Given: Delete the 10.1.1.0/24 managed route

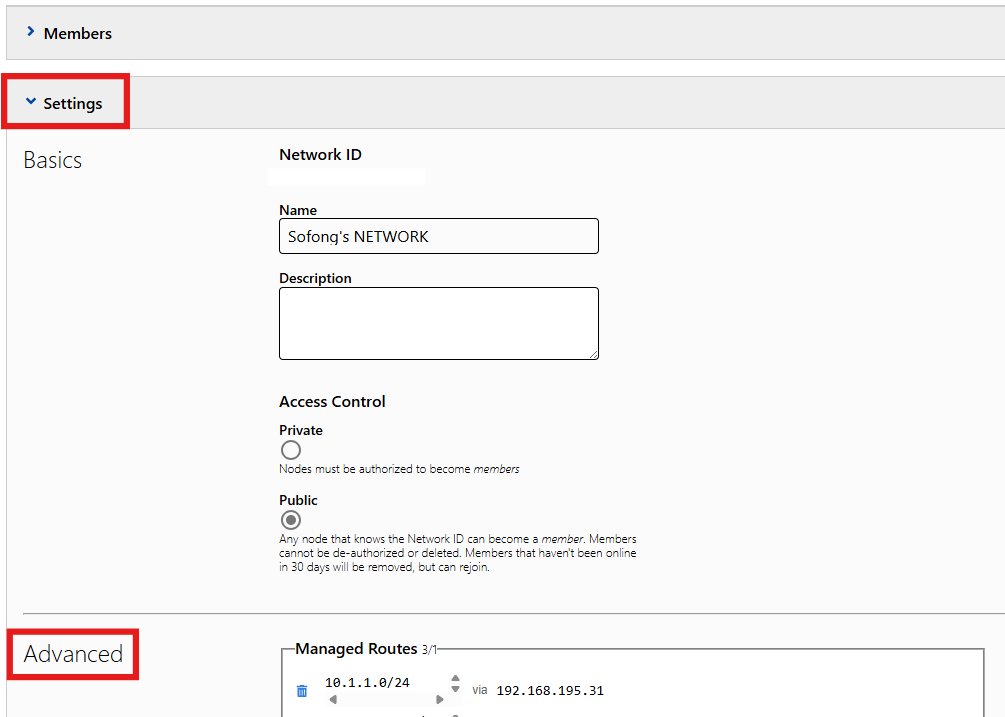Looking at the screenshot, I should (302, 691).
